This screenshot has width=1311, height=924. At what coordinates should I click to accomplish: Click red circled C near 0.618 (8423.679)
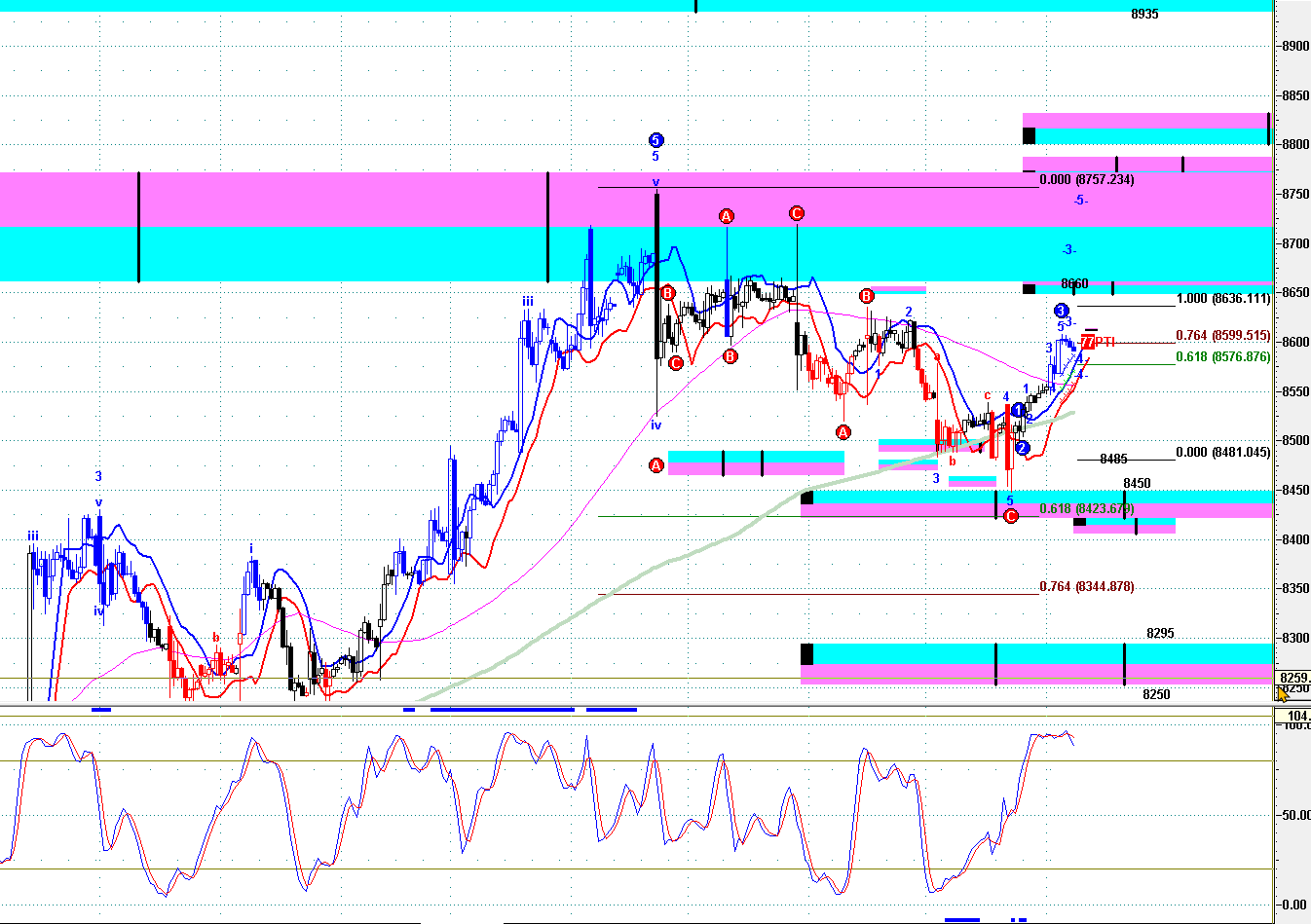point(1011,516)
